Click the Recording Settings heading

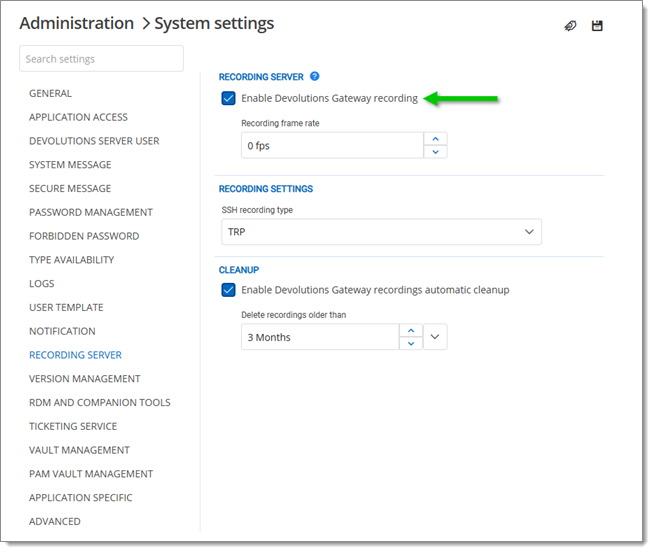pos(266,189)
